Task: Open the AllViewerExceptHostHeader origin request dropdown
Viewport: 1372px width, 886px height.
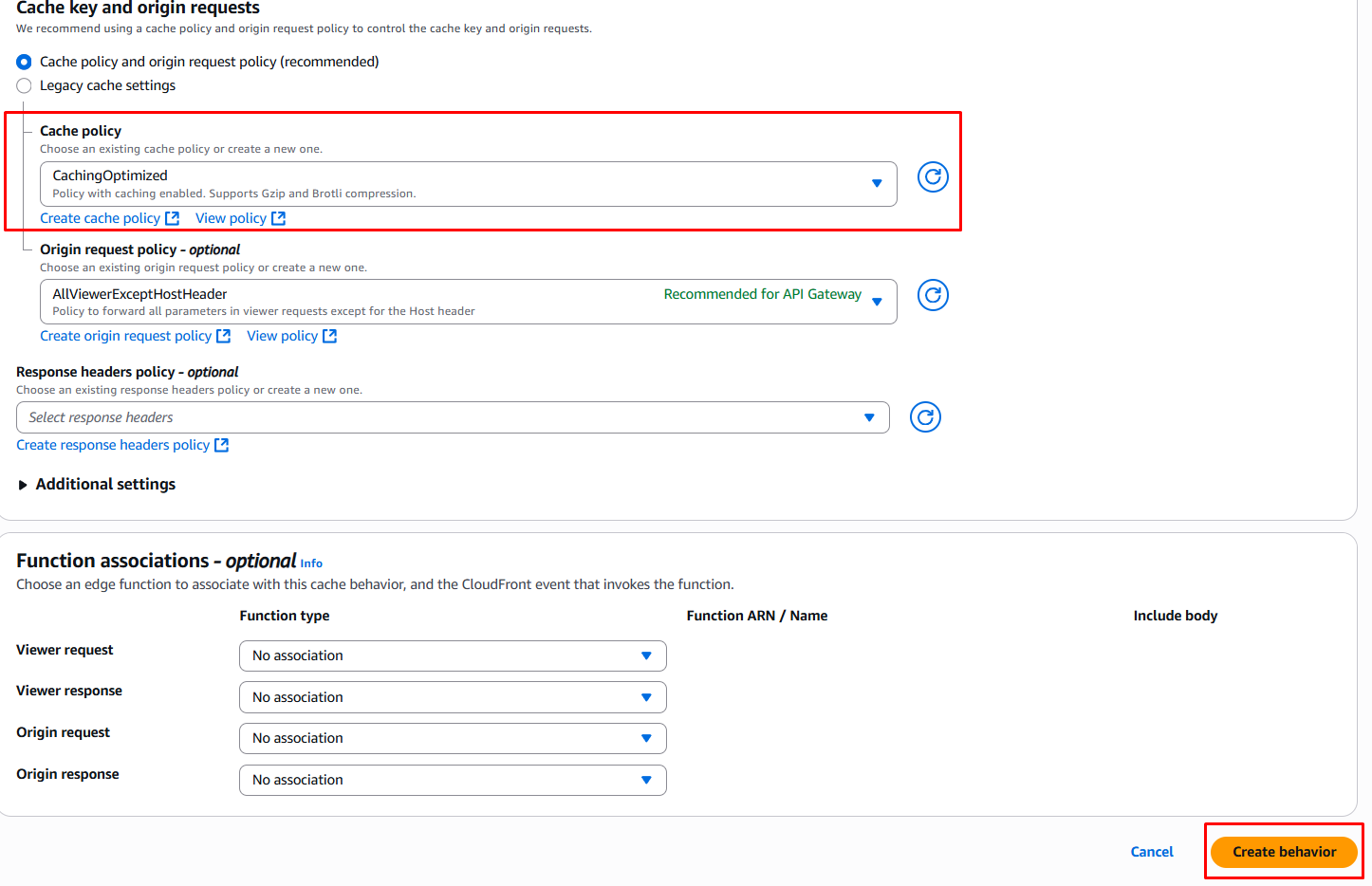Action: point(468,302)
